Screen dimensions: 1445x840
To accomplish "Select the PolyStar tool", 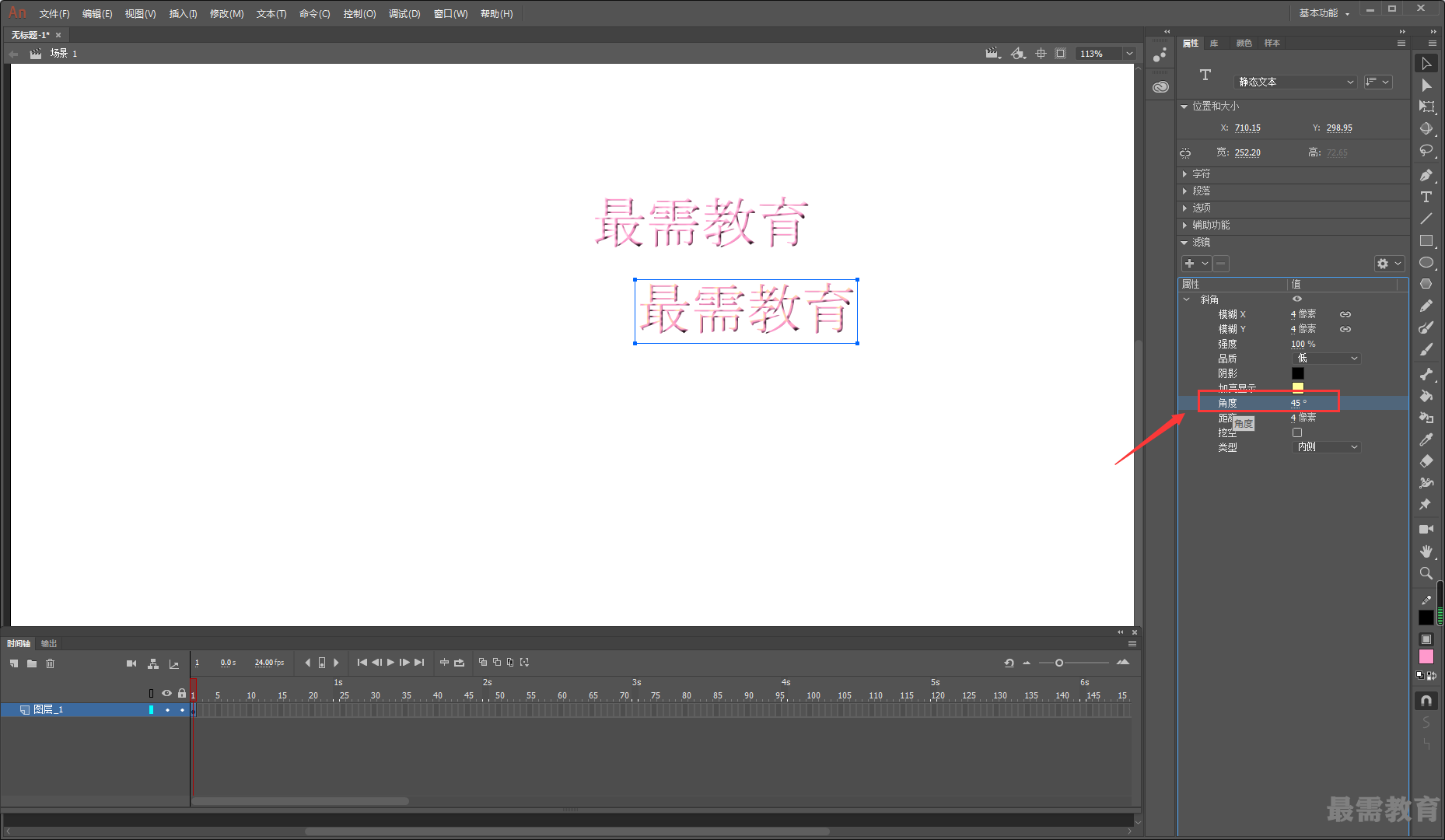I will 1426,284.
